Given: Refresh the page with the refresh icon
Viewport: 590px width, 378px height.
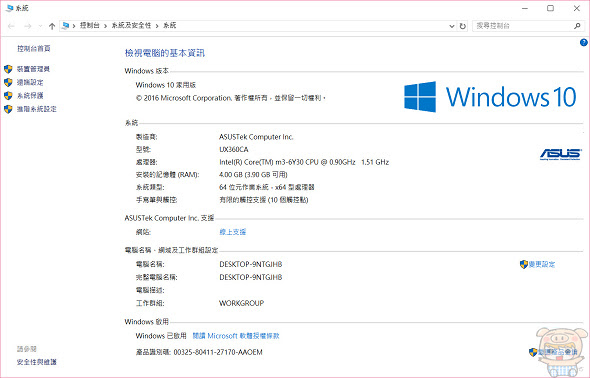Looking at the screenshot, I should 462,26.
